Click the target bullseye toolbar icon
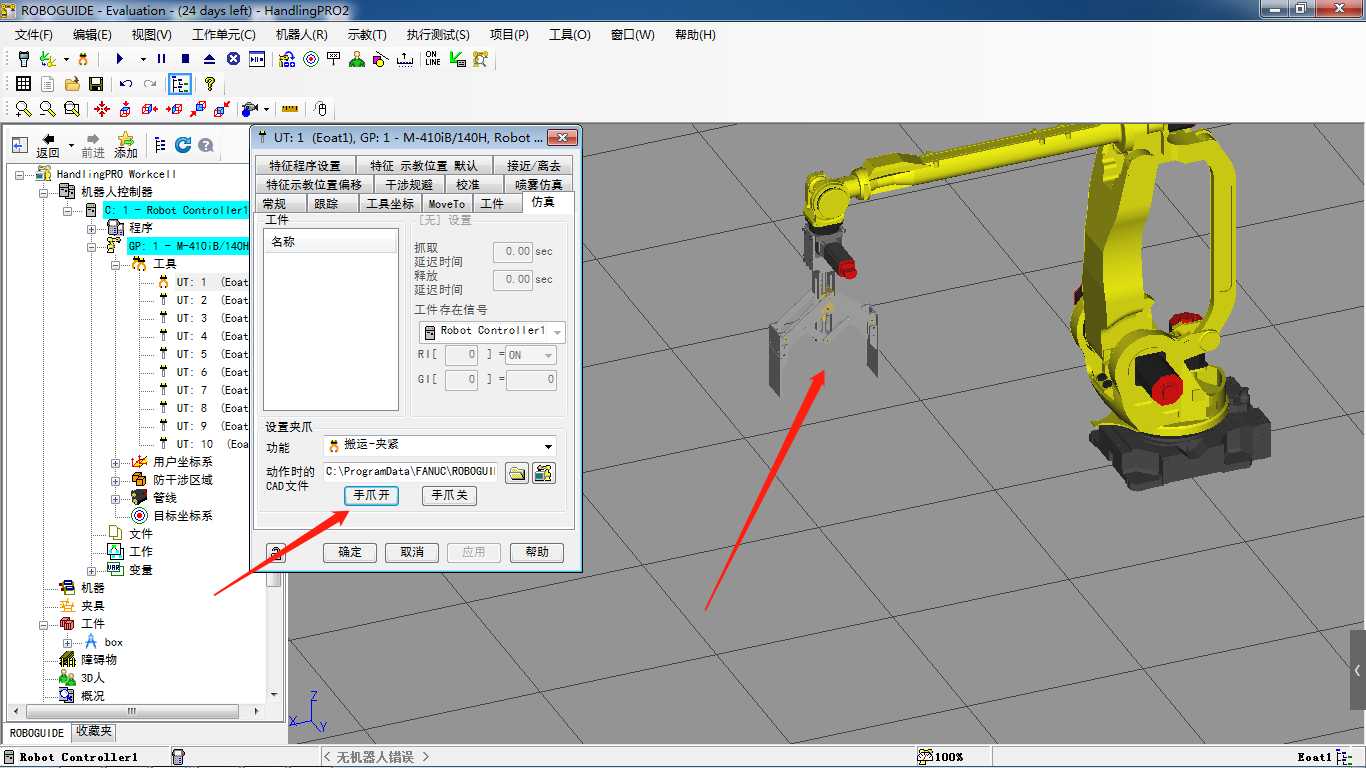The height and width of the screenshot is (768, 1366). (311, 59)
